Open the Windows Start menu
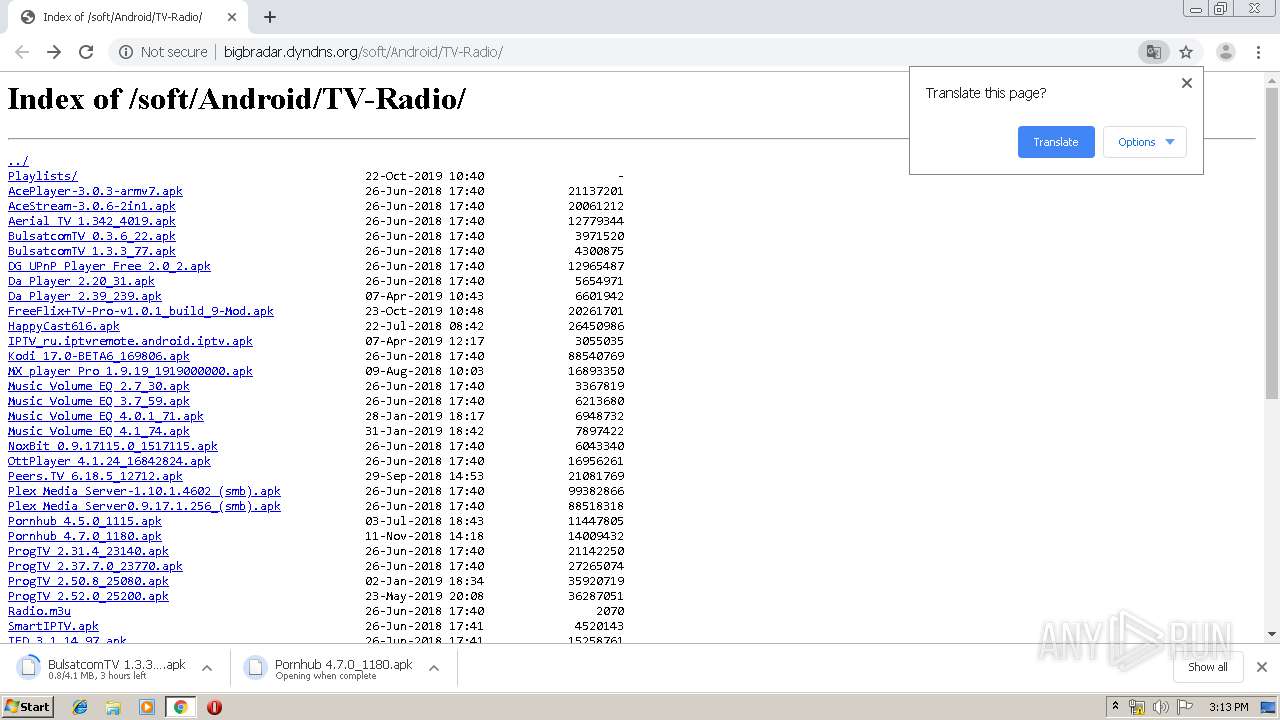The width and height of the screenshot is (1280, 720). pyautogui.click(x=27, y=706)
